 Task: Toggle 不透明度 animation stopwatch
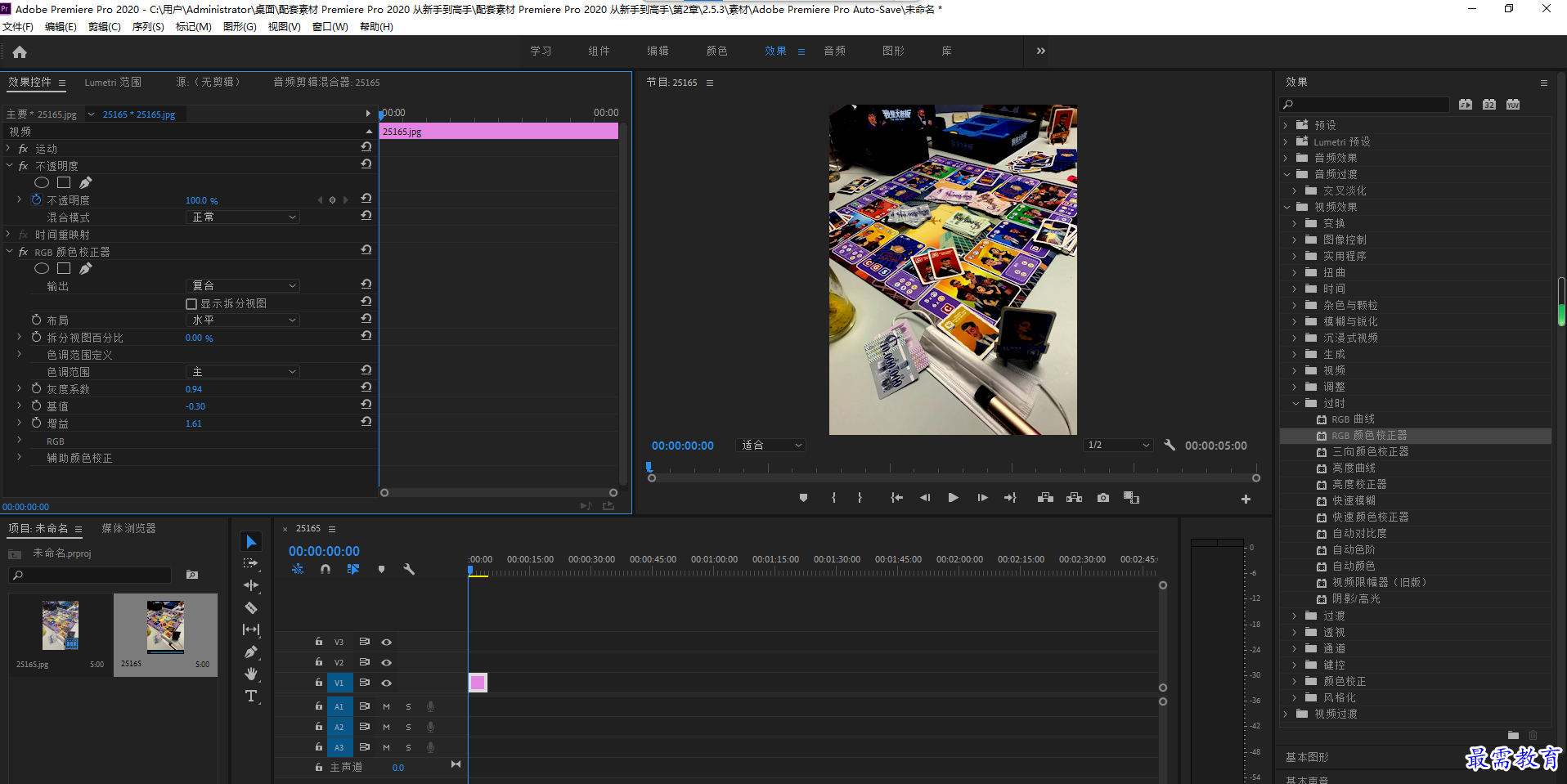[x=36, y=199]
